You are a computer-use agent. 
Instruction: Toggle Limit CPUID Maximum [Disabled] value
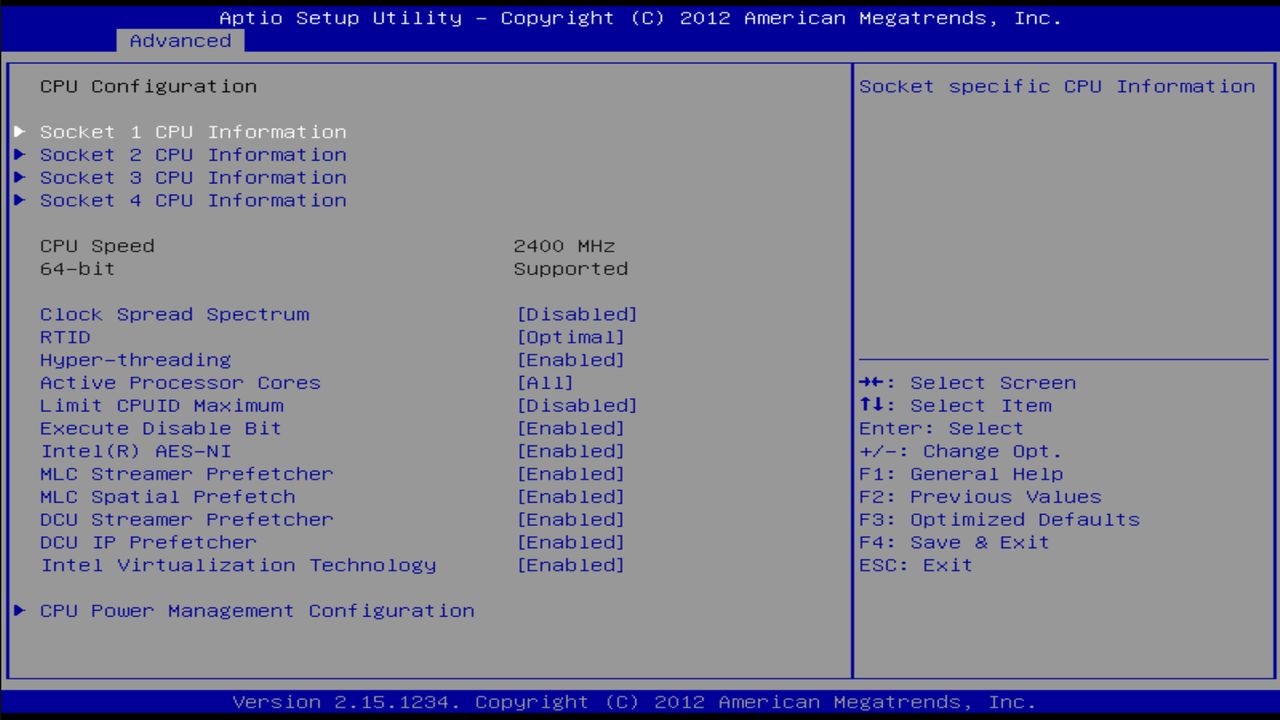pos(577,406)
